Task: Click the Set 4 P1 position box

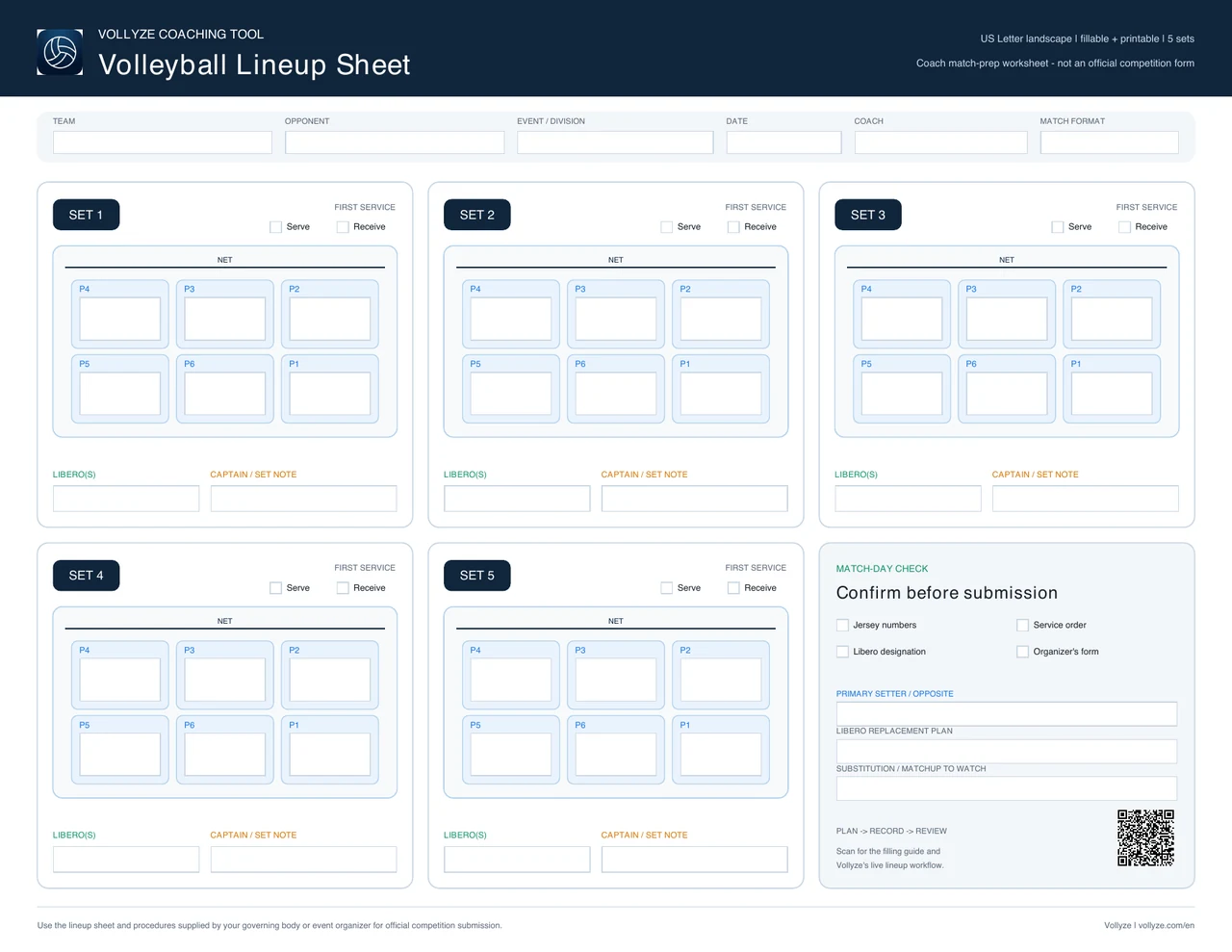Action: [x=330, y=755]
